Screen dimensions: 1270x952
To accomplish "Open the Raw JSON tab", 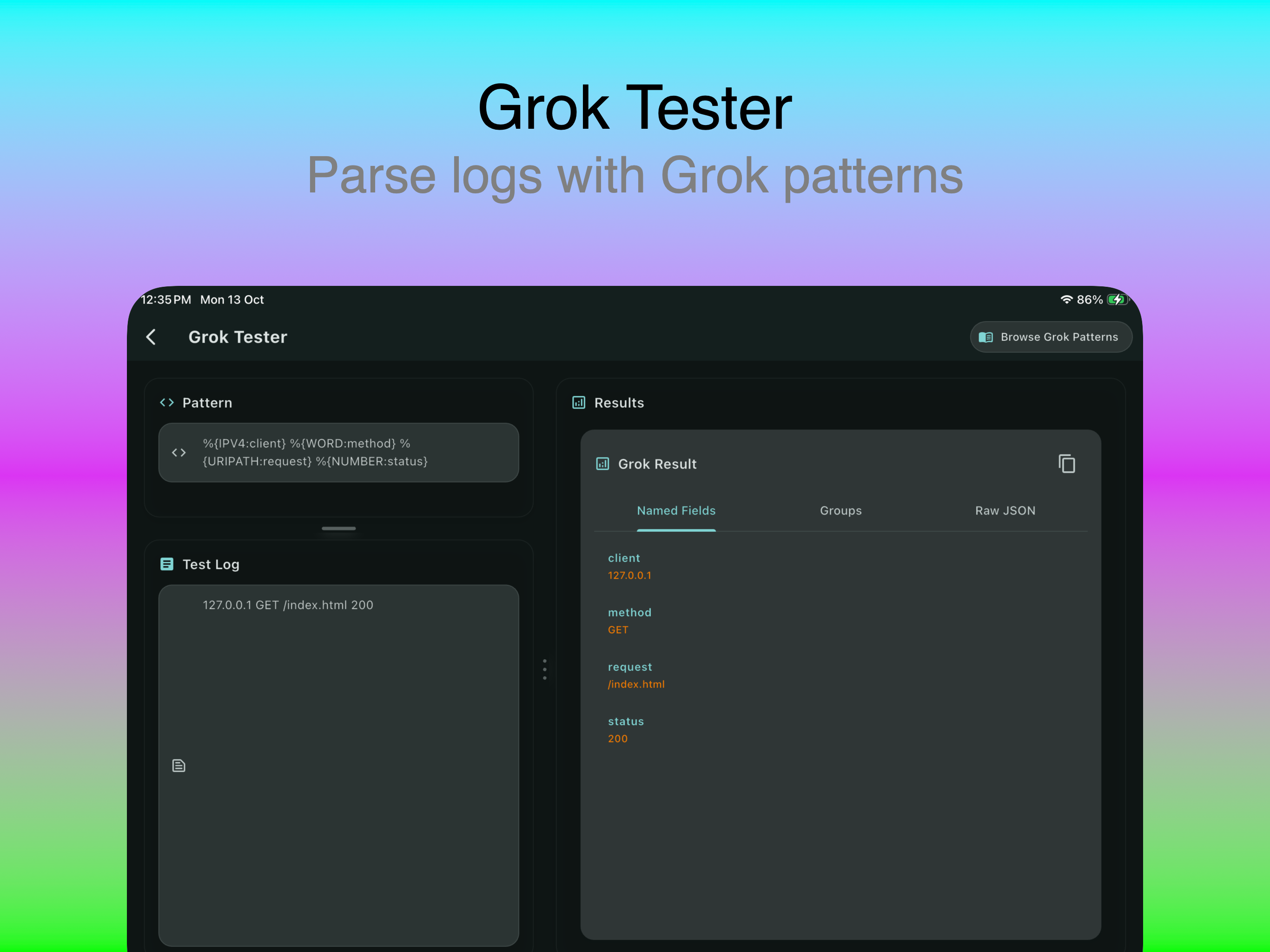I will (x=1005, y=510).
